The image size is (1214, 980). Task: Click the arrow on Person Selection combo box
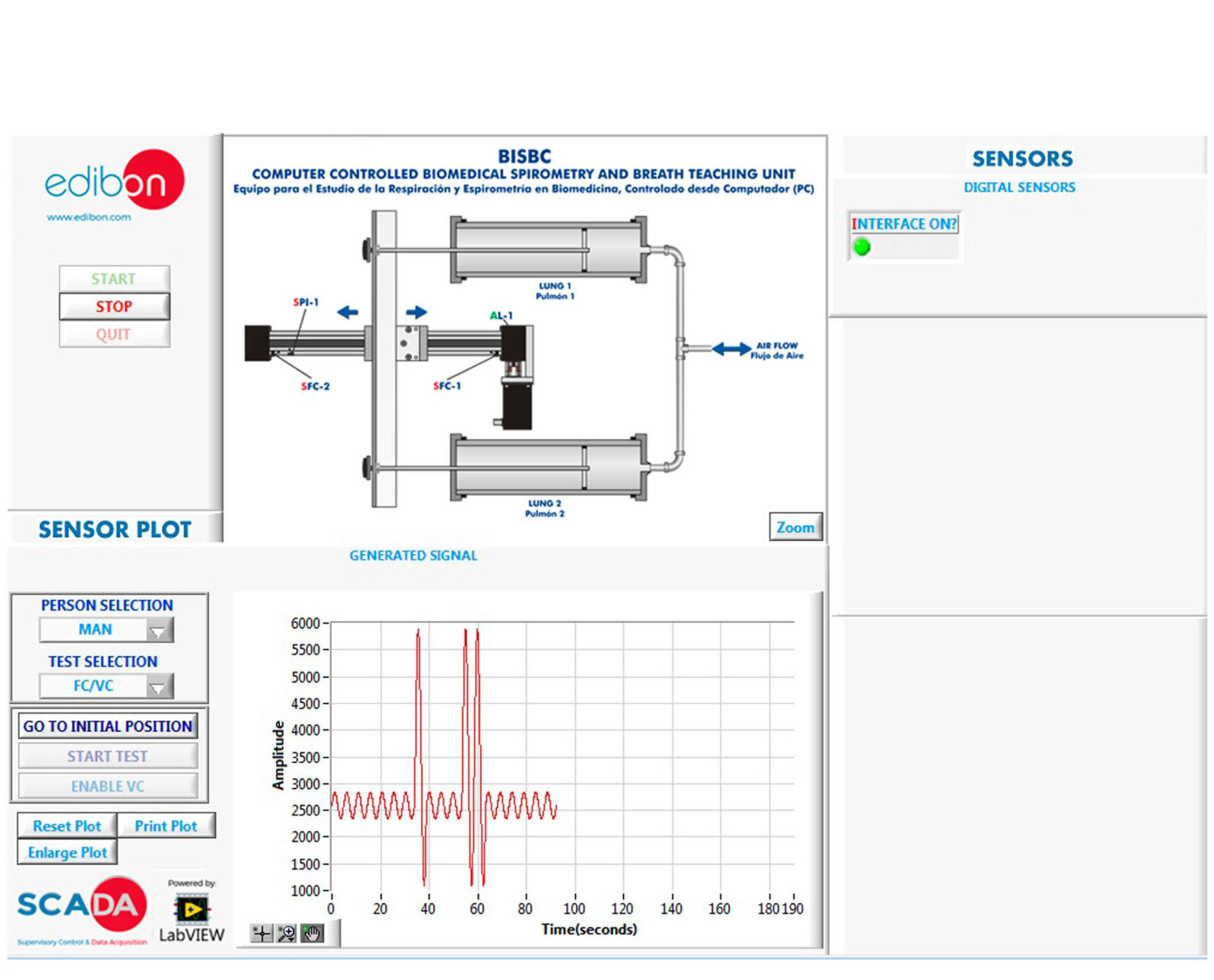coord(159,630)
